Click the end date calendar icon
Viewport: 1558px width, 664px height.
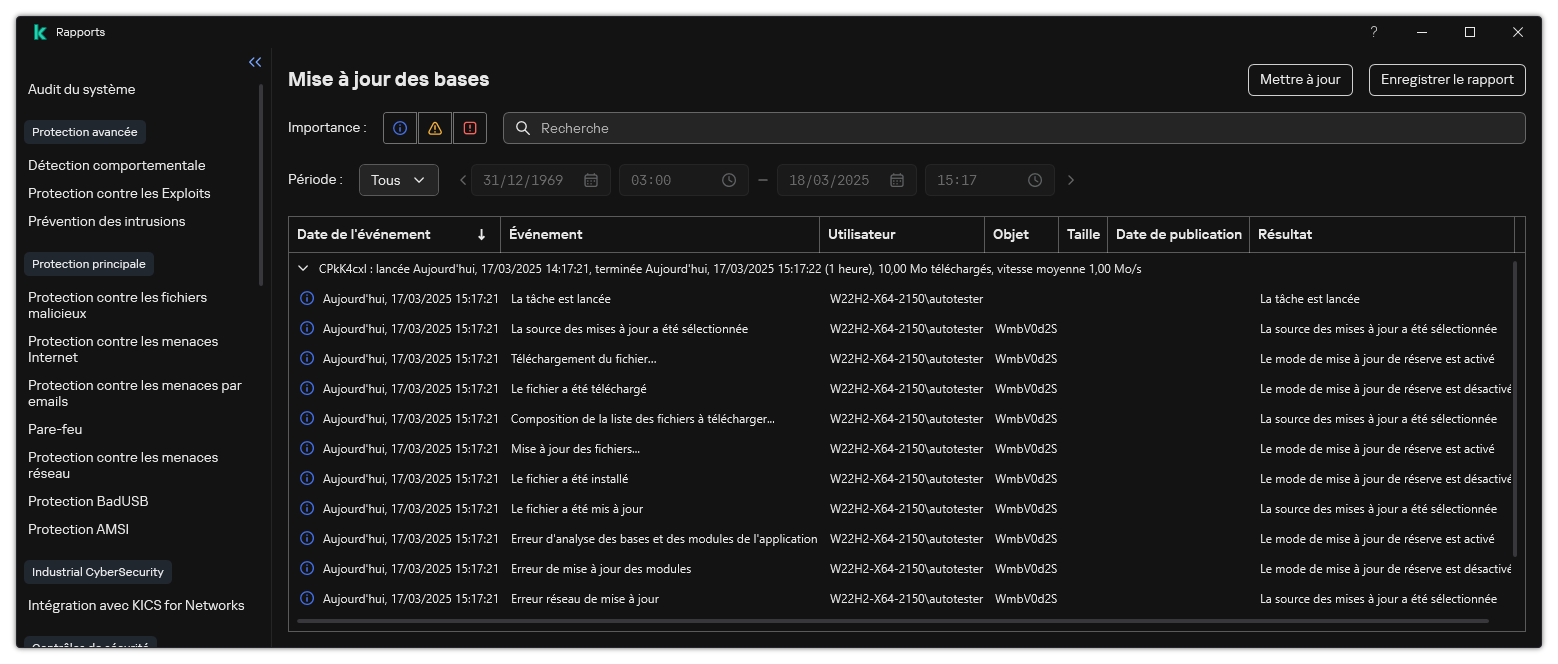click(x=896, y=180)
